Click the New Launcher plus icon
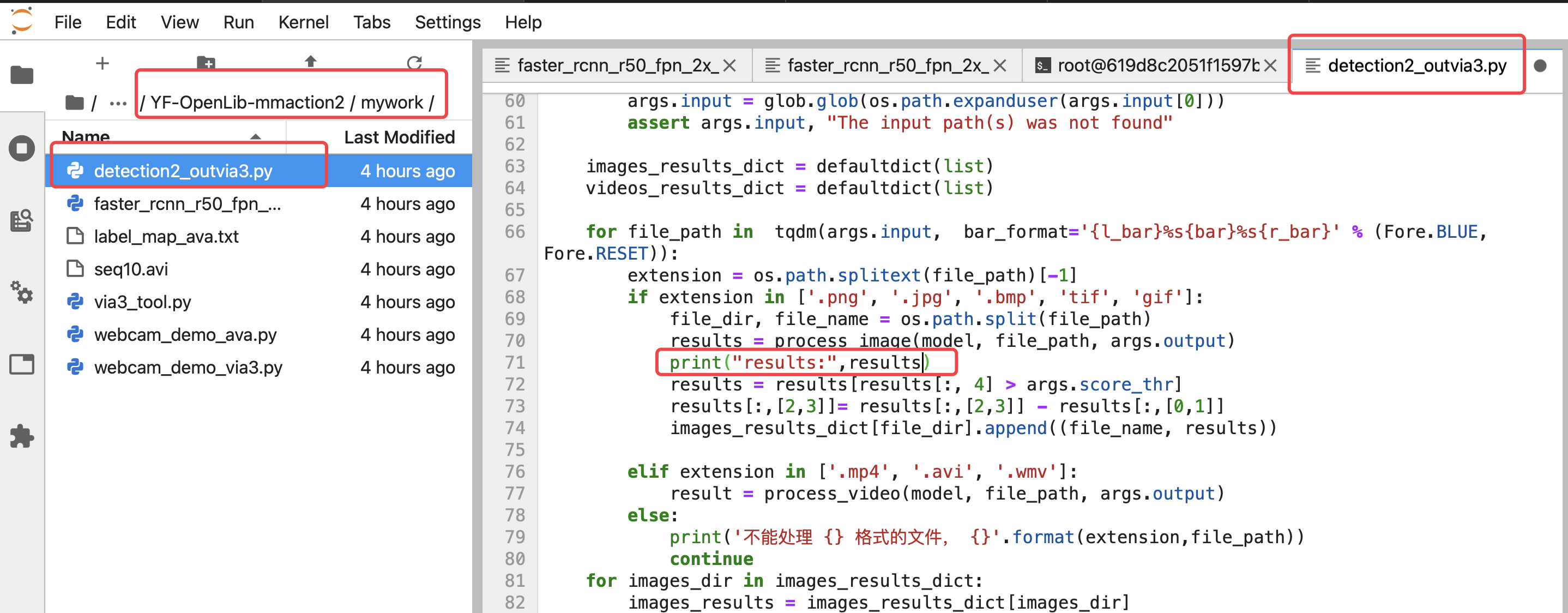This screenshot has width=1568, height=613. click(x=102, y=63)
